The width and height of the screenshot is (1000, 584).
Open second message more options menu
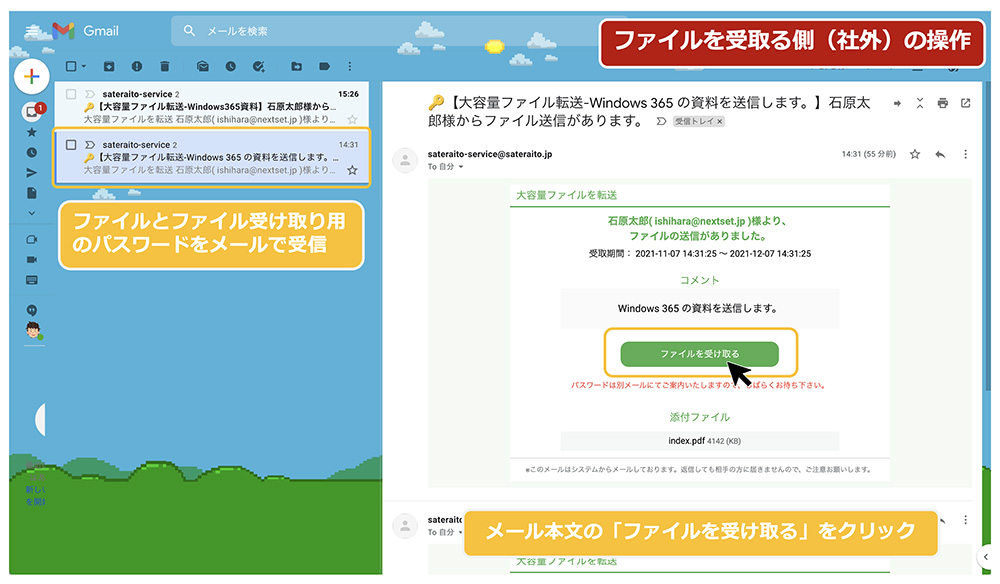tap(966, 520)
